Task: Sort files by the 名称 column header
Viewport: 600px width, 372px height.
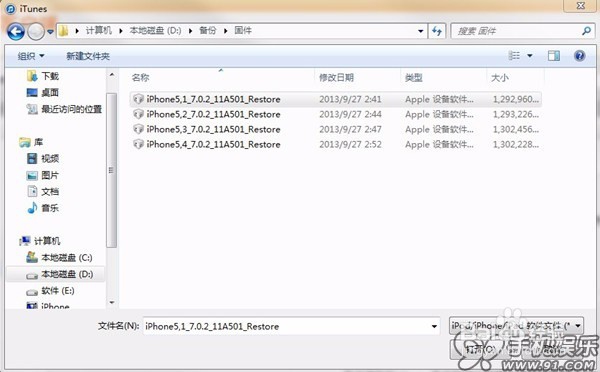Action: pos(140,78)
